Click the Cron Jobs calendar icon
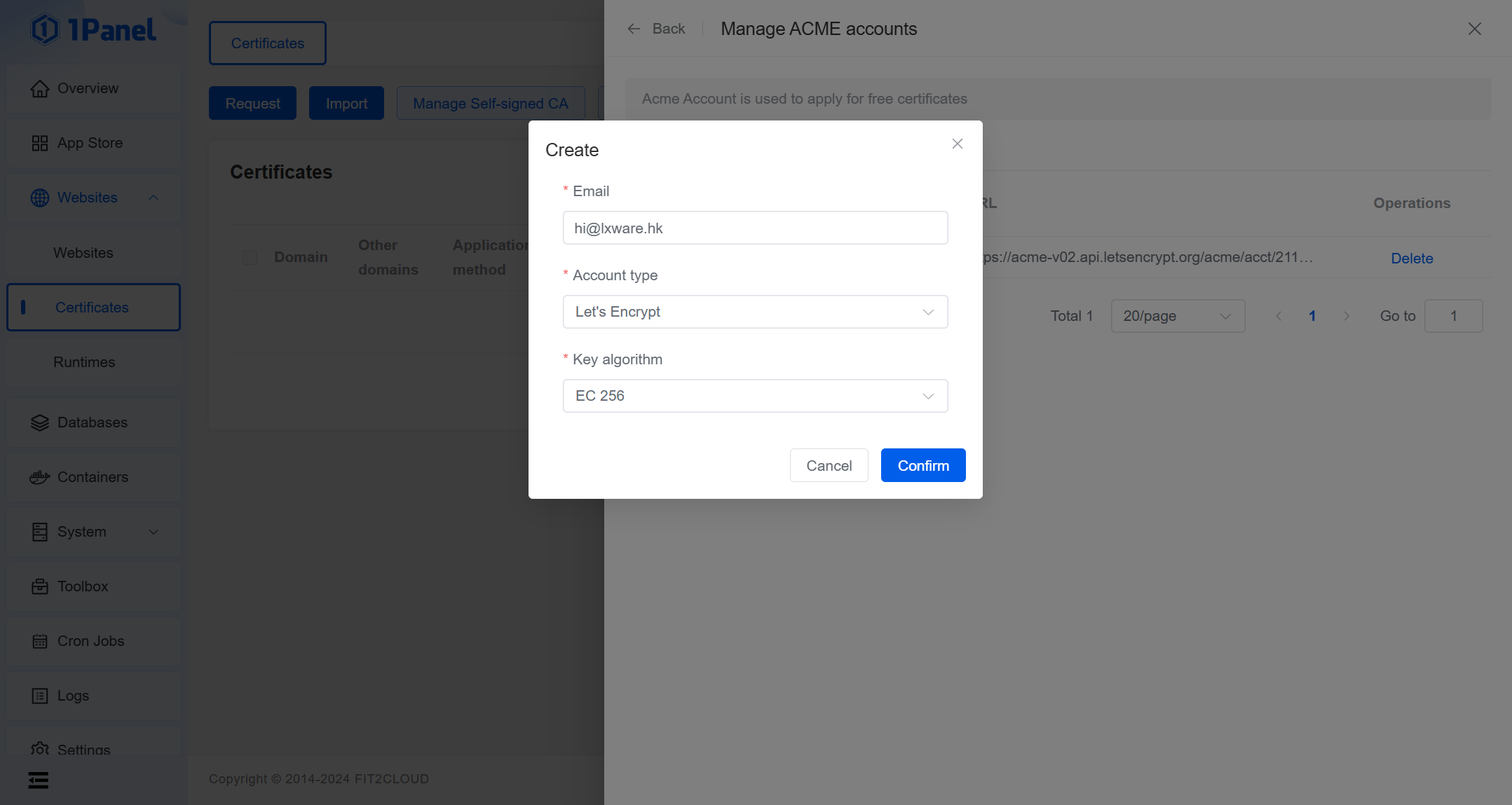 pyautogui.click(x=40, y=642)
